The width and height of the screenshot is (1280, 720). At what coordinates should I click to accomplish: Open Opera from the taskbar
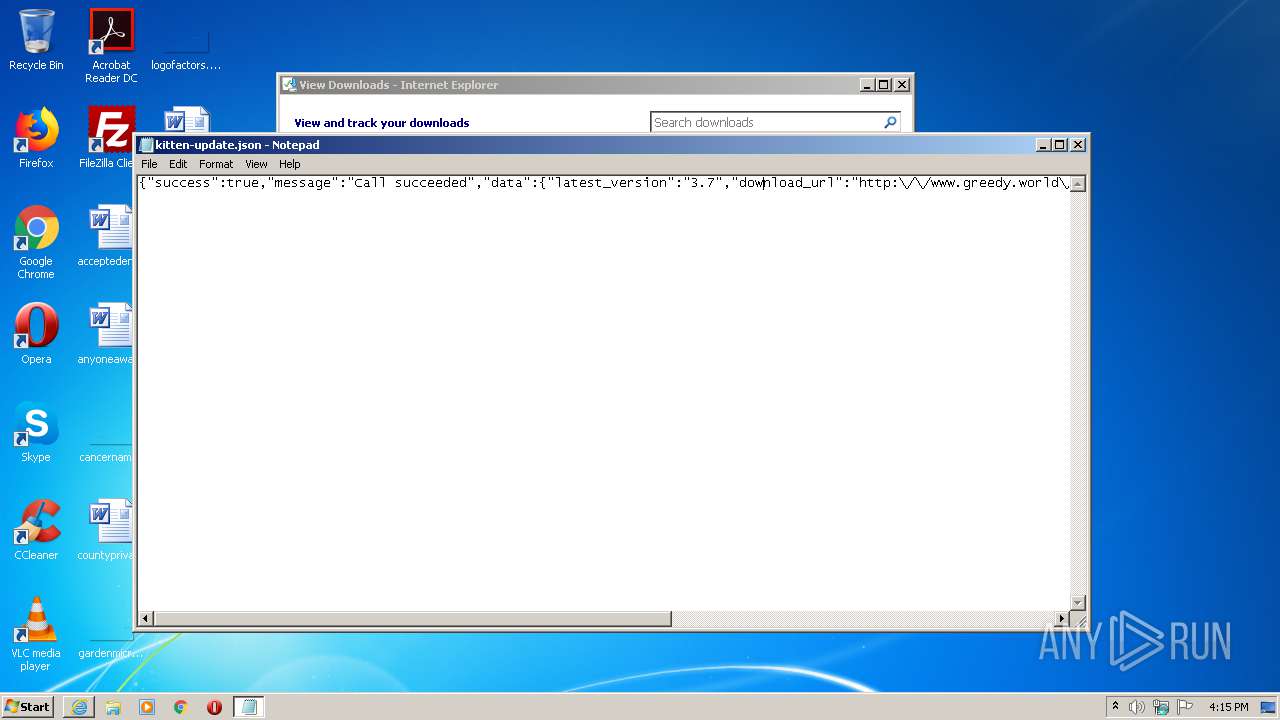214,707
